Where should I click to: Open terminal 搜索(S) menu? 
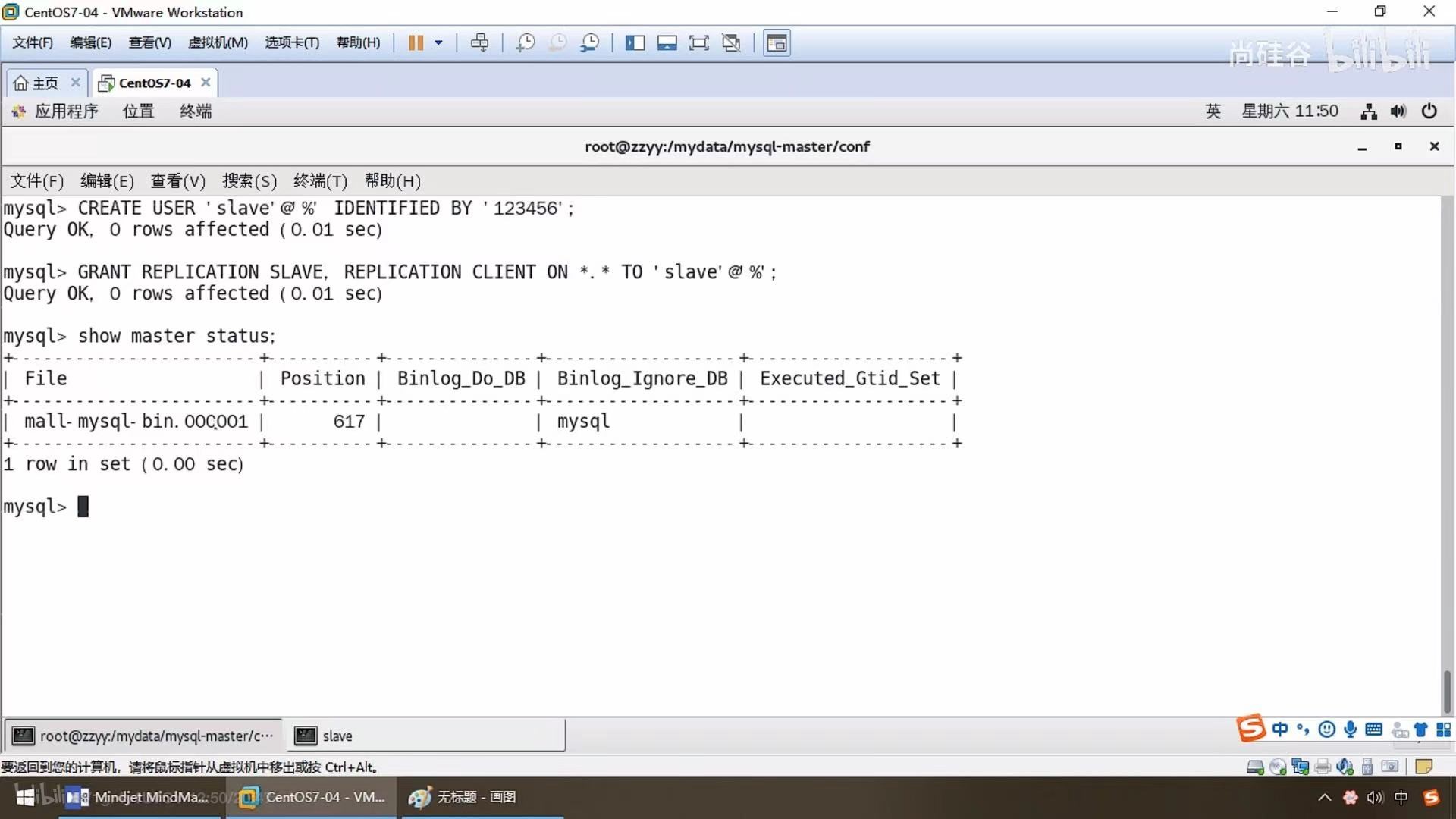click(x=249, y=181)
